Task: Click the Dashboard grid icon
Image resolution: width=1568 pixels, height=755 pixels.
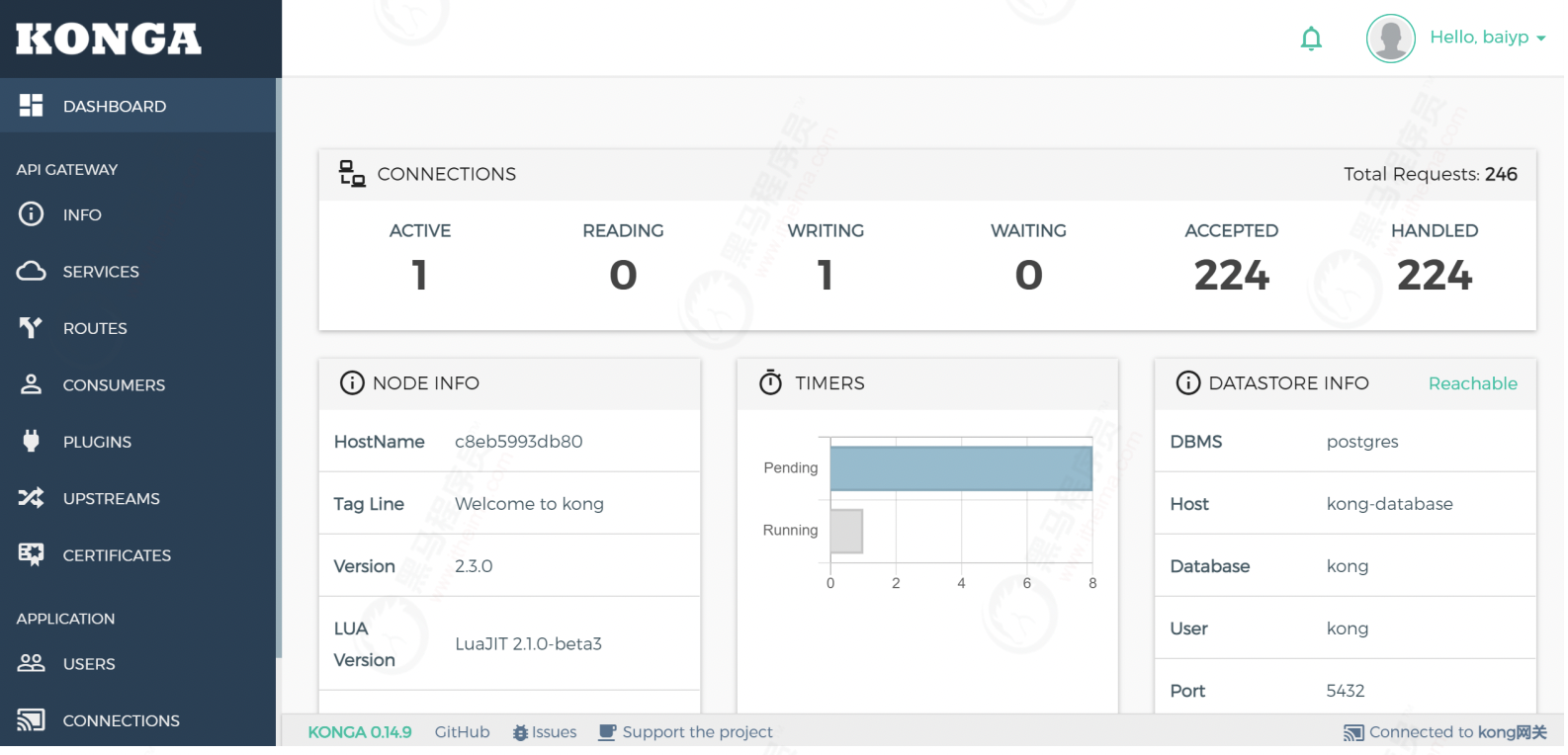Action: 32,106
